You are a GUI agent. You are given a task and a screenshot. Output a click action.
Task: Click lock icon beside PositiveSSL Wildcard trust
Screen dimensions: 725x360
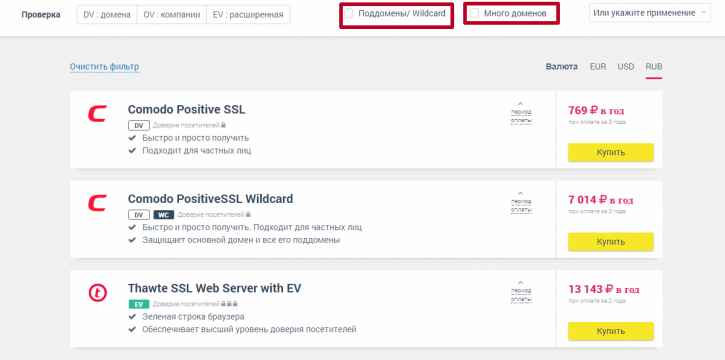pyautogui.click(x=248, y=215)
